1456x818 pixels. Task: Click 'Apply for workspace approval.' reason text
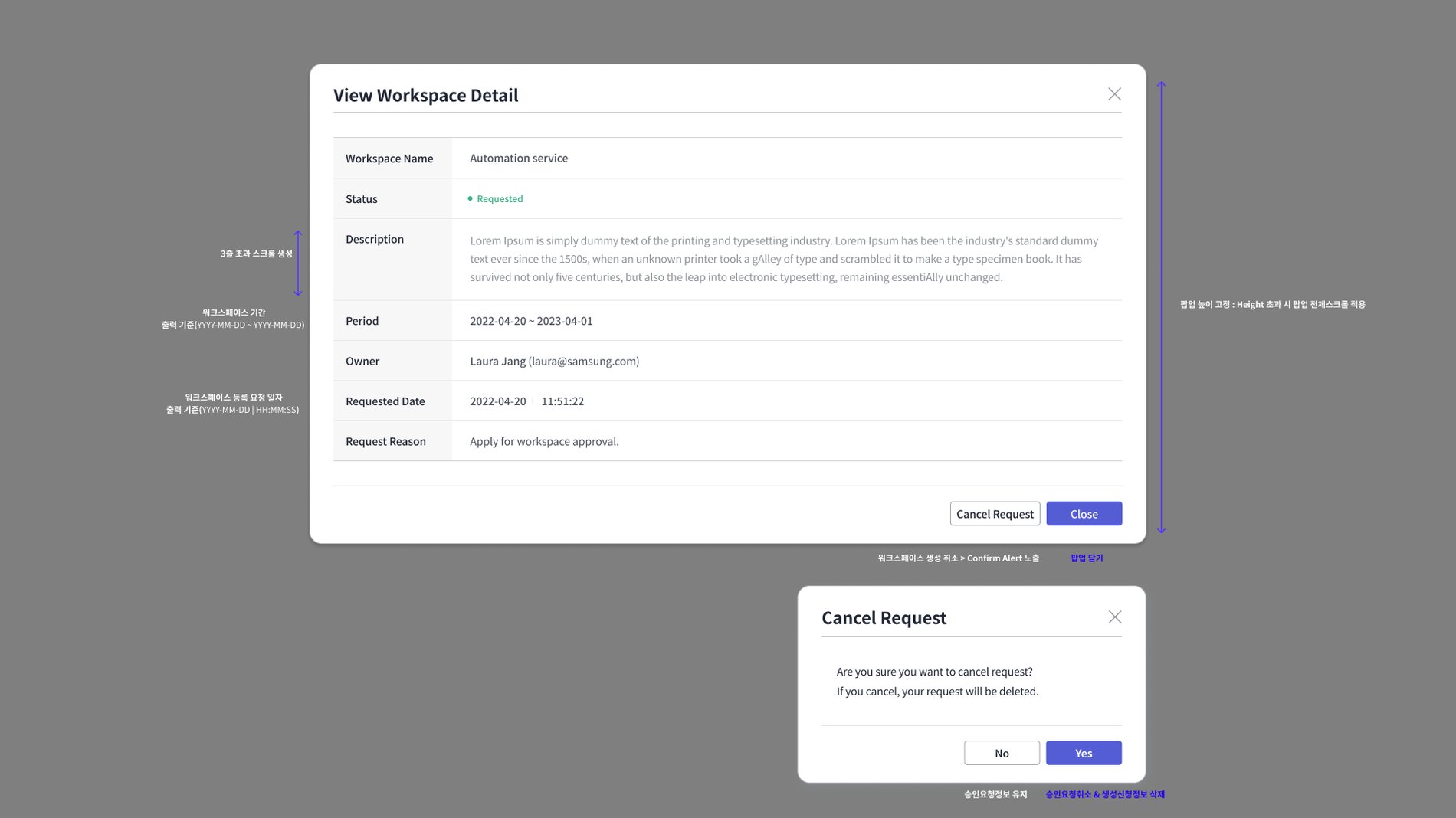pyautogui.click(x=544, y=441)
